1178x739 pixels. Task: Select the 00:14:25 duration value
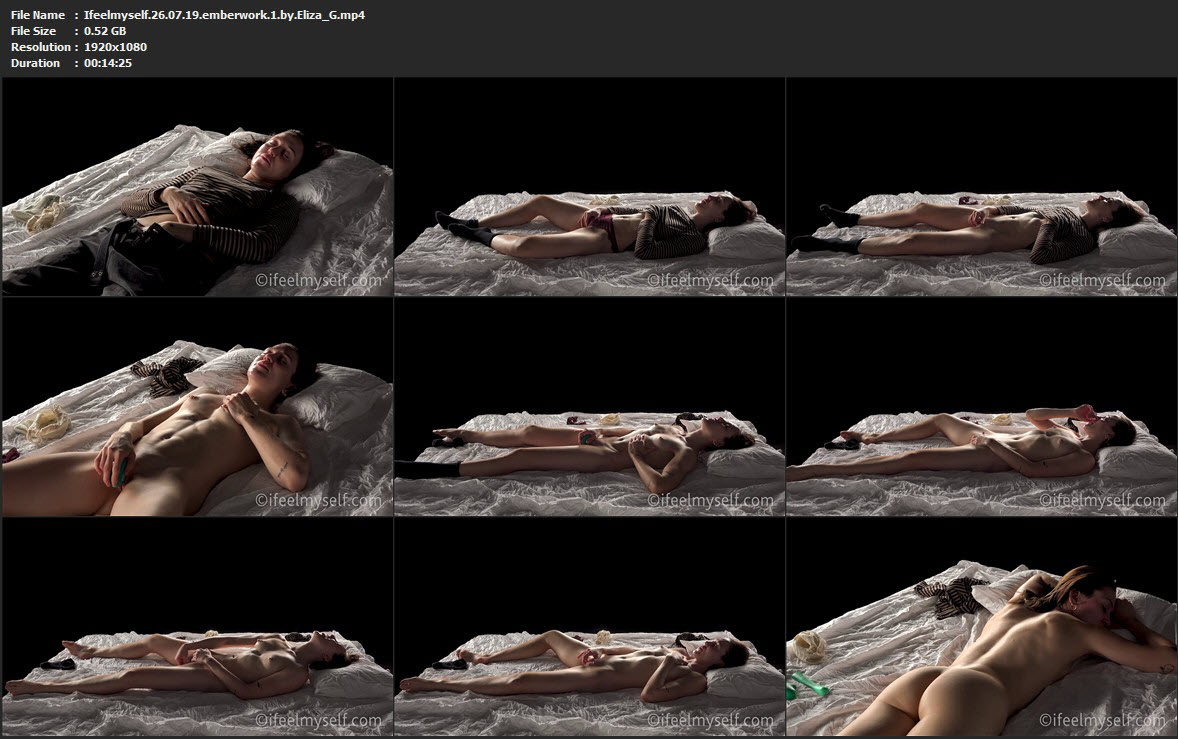(108, 63)
